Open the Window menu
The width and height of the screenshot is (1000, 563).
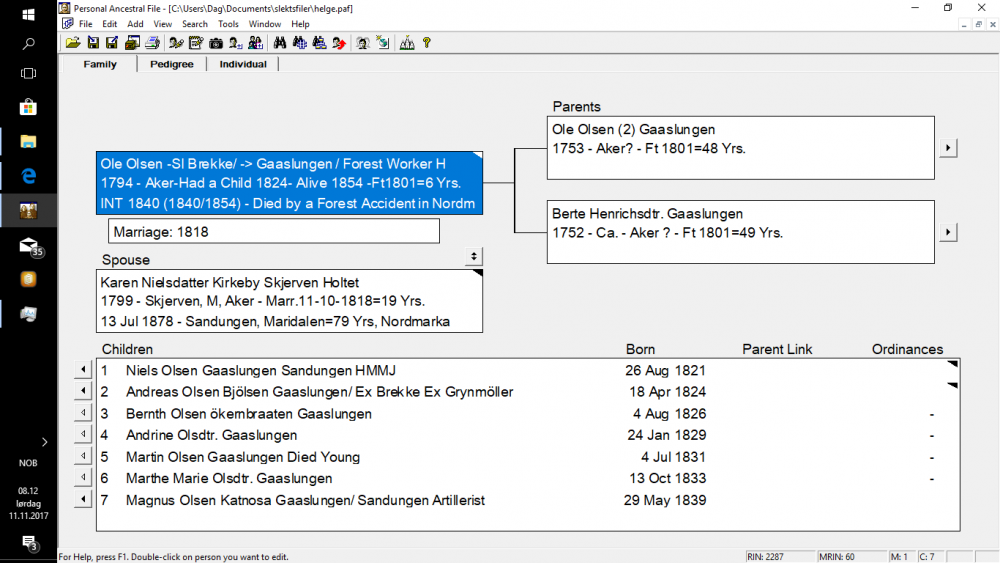pyautogui.click(x=265, y=24)
